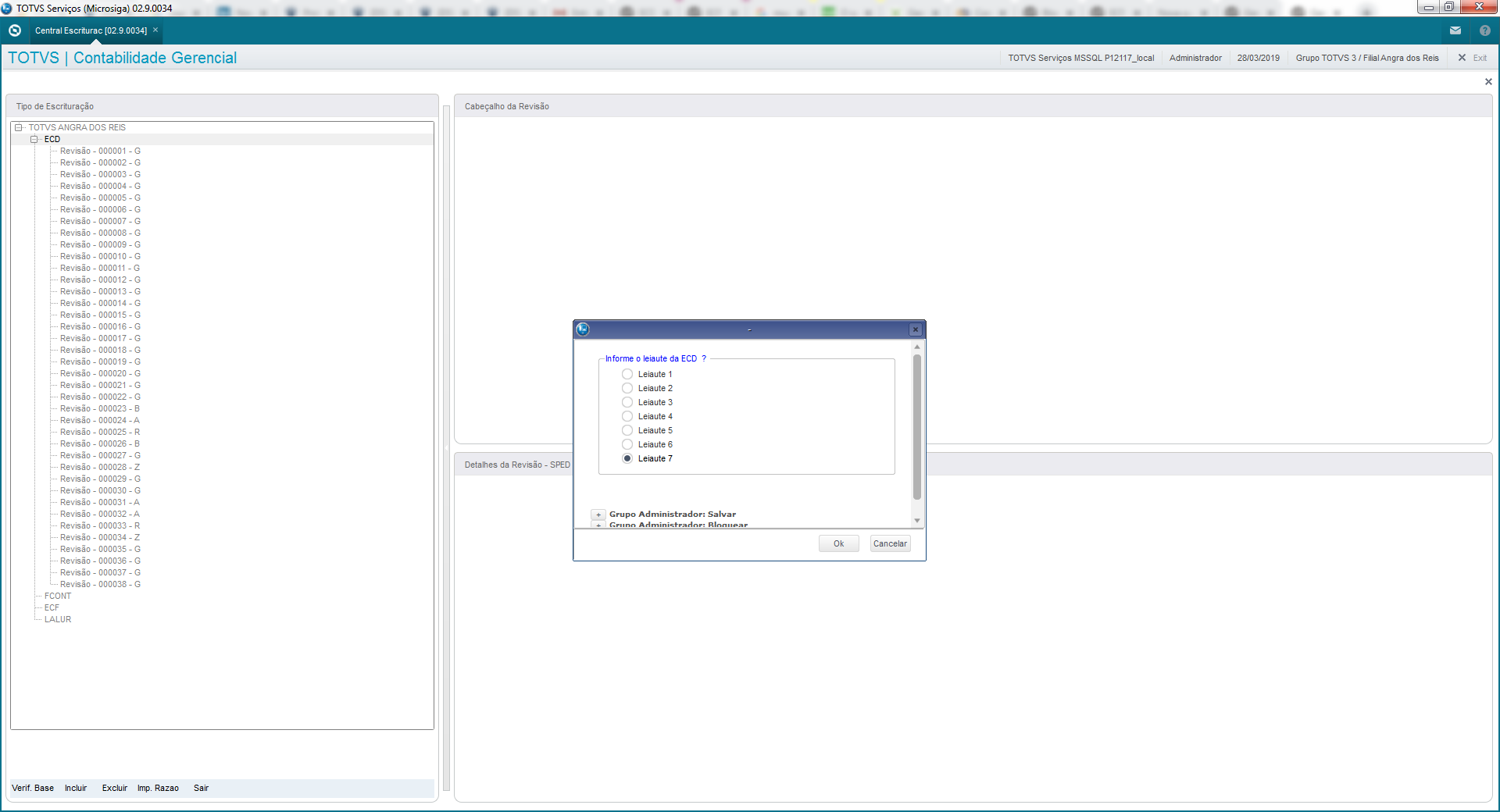Click the Incluir action
The width and height of the screenshot is (1500, 812).
coord(76,788)
